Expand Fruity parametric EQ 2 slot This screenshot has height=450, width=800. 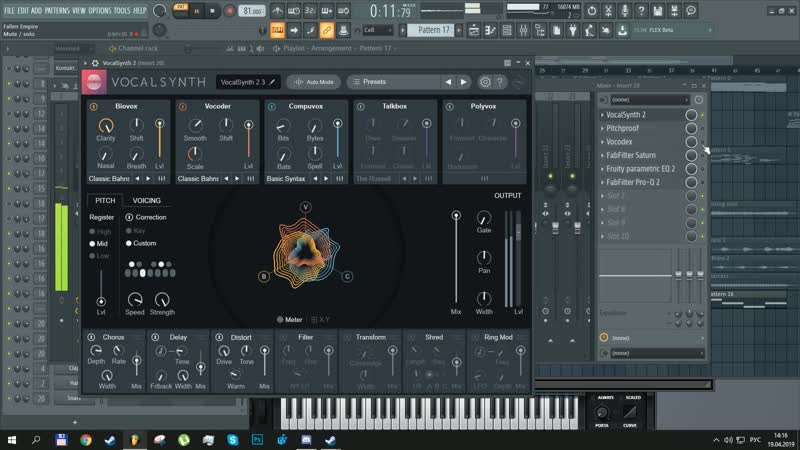coord(603,169)
